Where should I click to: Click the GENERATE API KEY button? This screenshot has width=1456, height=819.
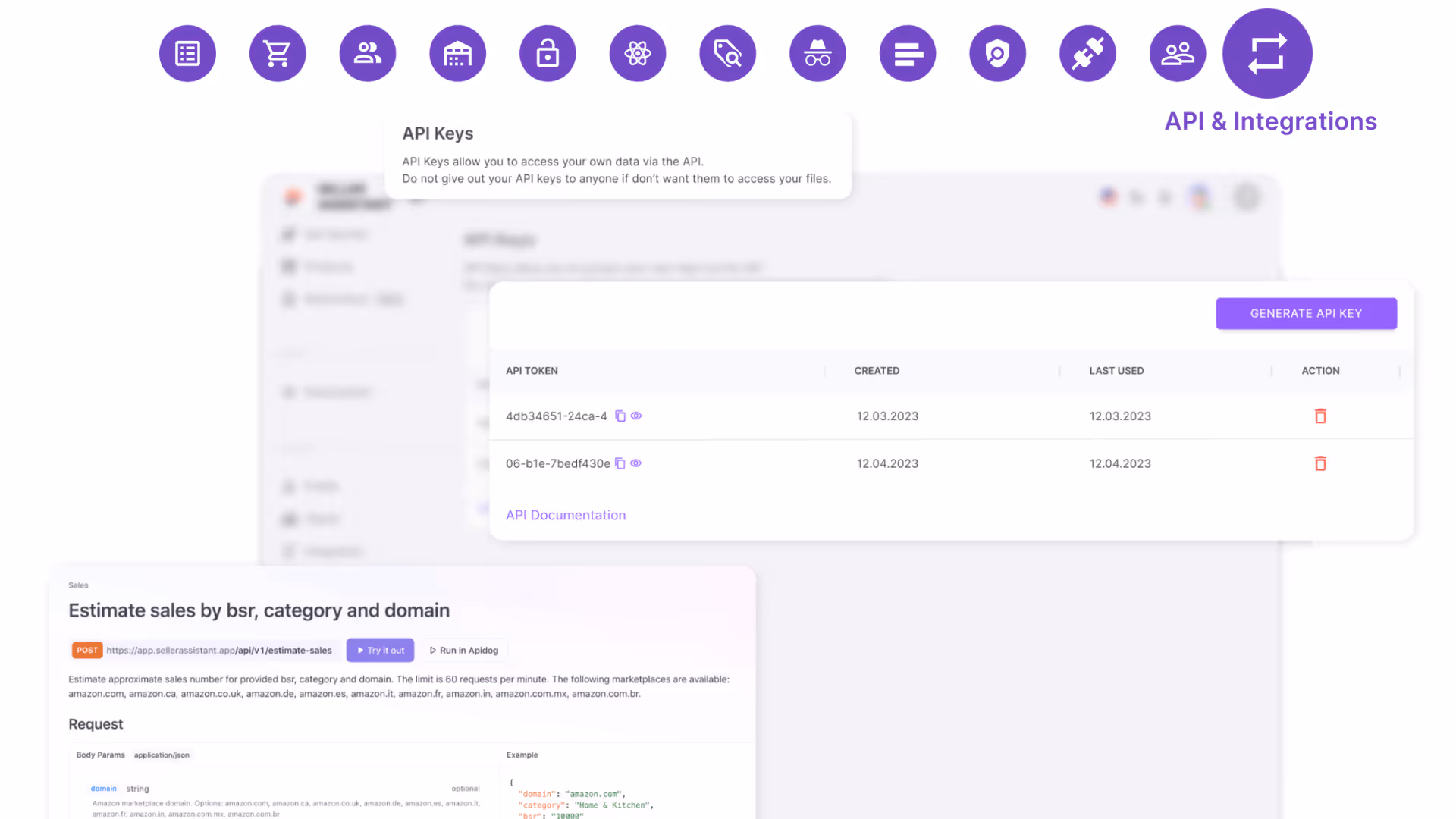tap(1306, 313)
